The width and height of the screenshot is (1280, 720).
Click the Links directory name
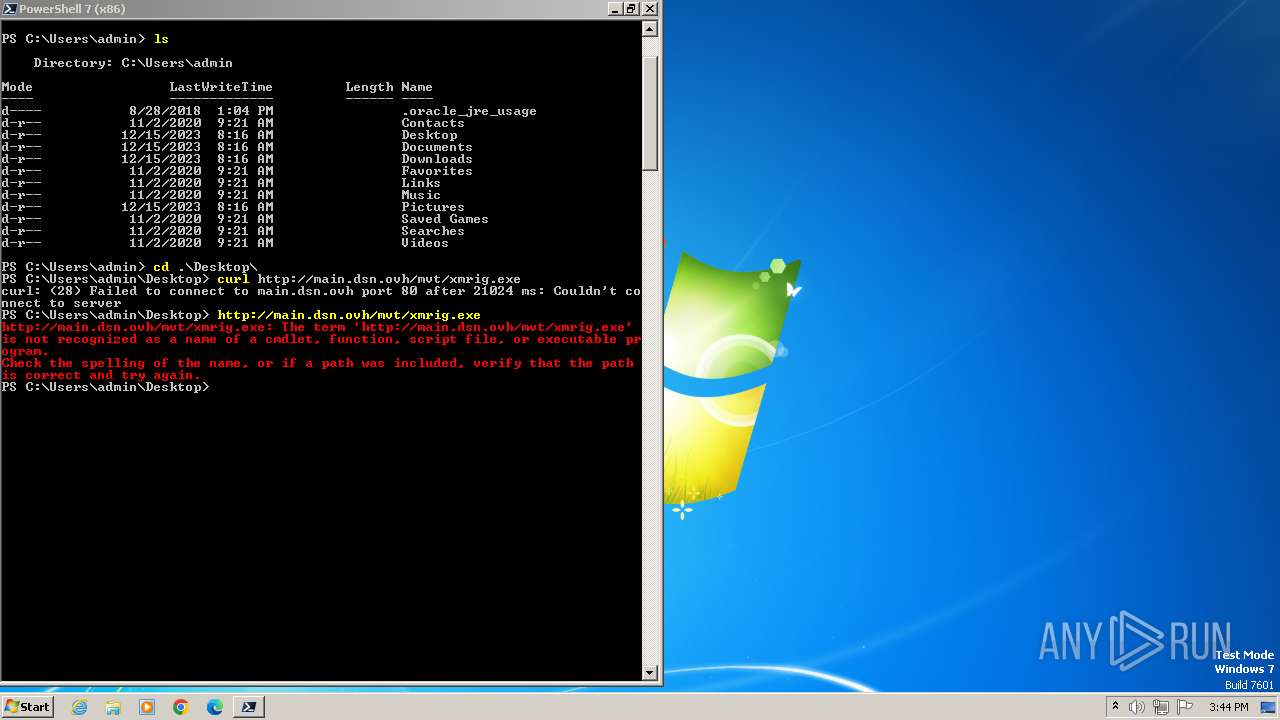pyautogui.click(x=421, y=183)
